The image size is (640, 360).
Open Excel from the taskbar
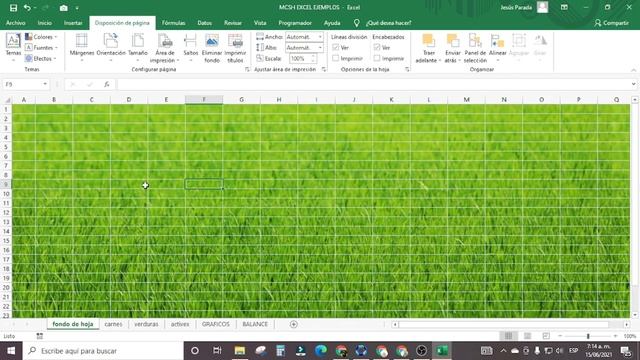point(442,351)
